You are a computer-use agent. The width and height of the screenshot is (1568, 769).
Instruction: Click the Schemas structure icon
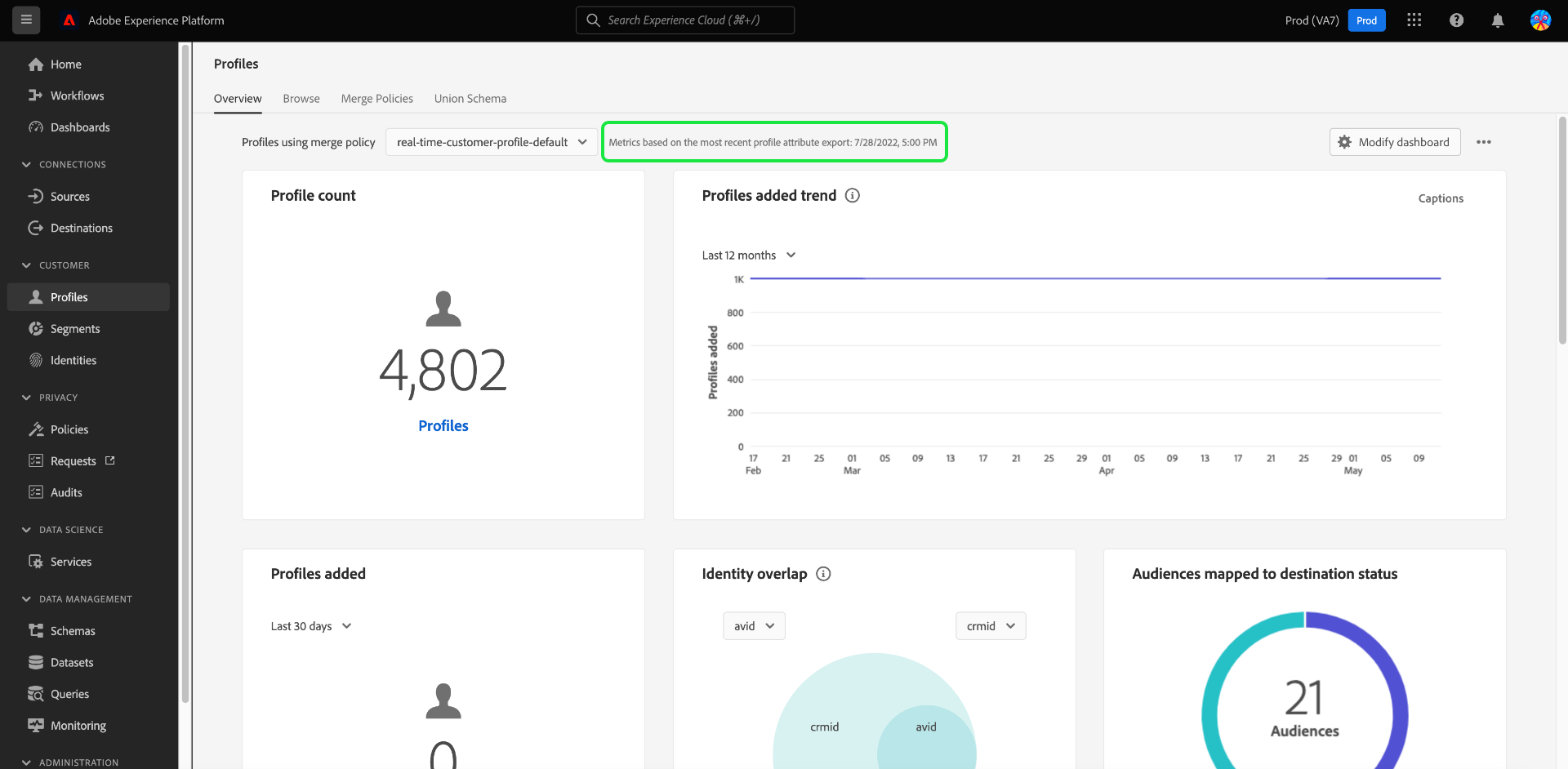click(36, 631)
